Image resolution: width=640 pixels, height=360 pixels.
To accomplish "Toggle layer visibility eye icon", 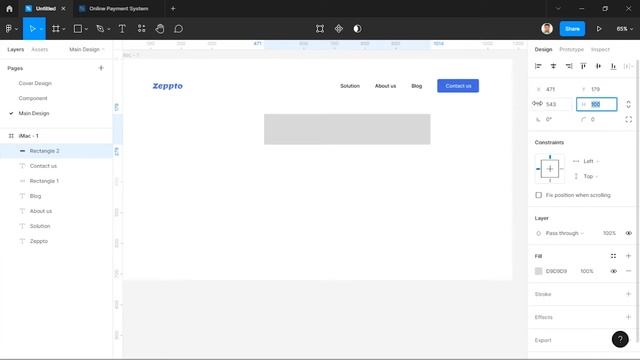I will click(x=628, y=233).
